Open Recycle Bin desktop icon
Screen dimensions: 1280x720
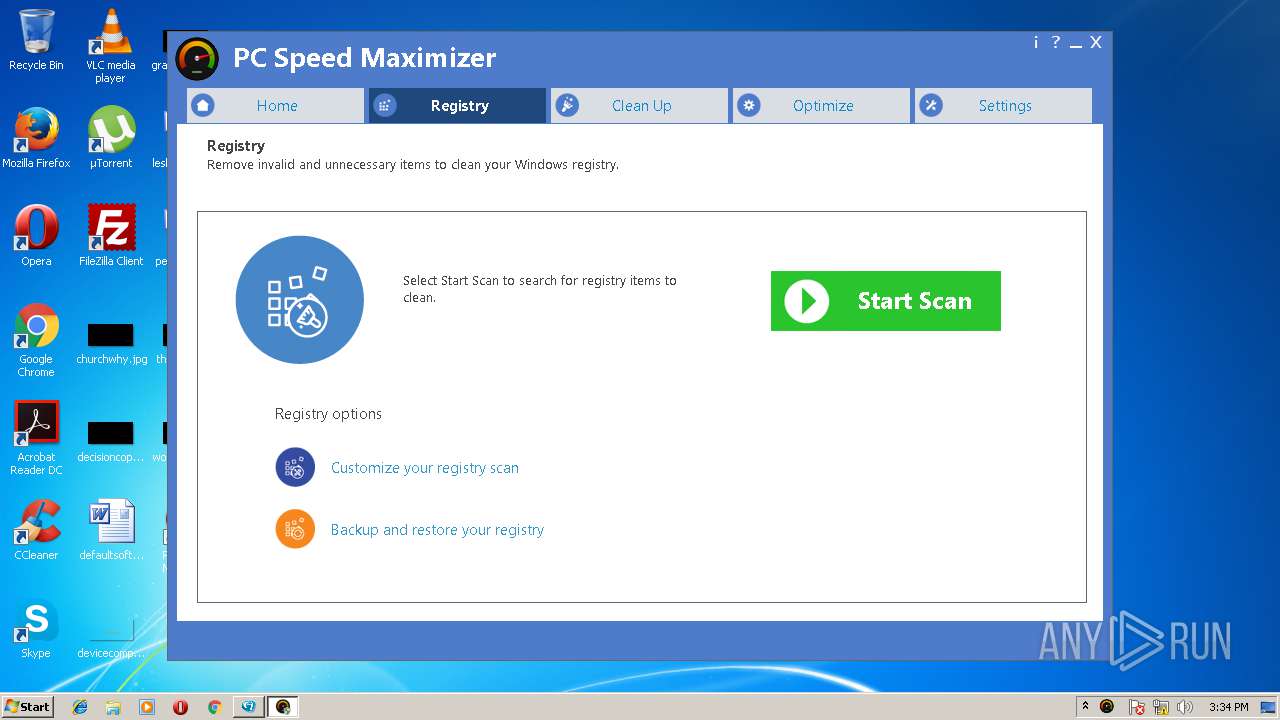(36, 40)
